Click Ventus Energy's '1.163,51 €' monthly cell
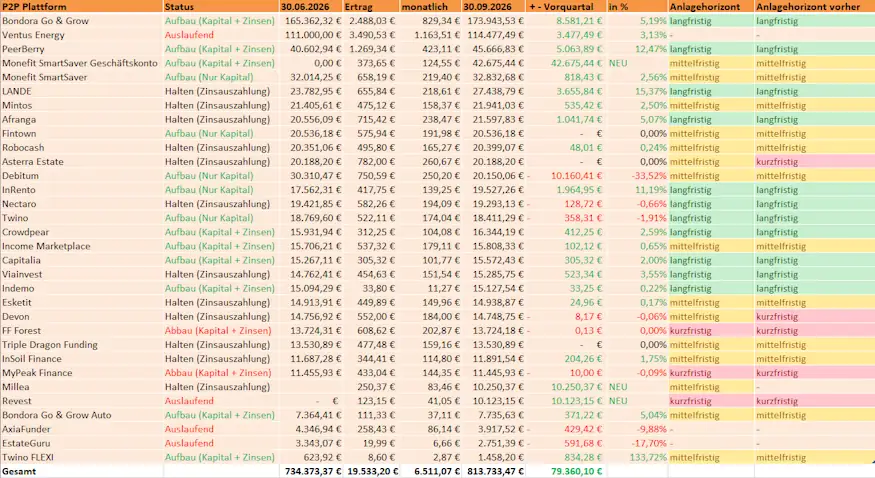Viewport: 875px width, 478px height. coord(430,35)
